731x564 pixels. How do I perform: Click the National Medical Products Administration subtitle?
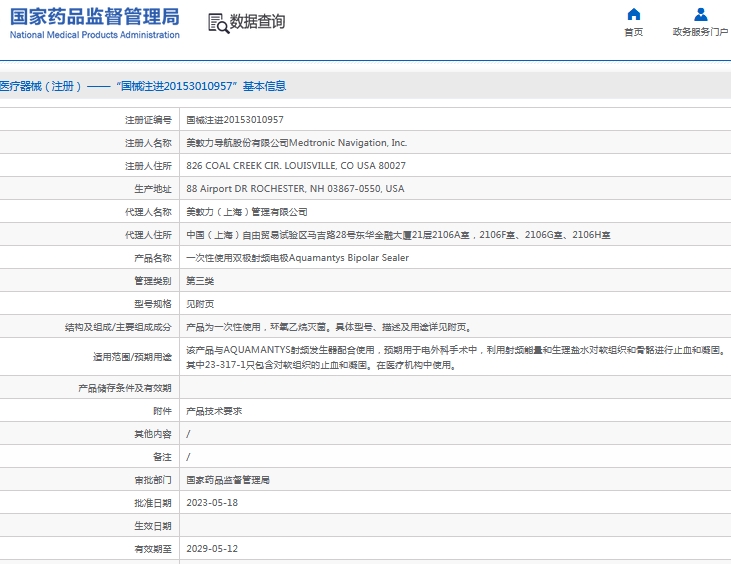(x=95, y=35)
